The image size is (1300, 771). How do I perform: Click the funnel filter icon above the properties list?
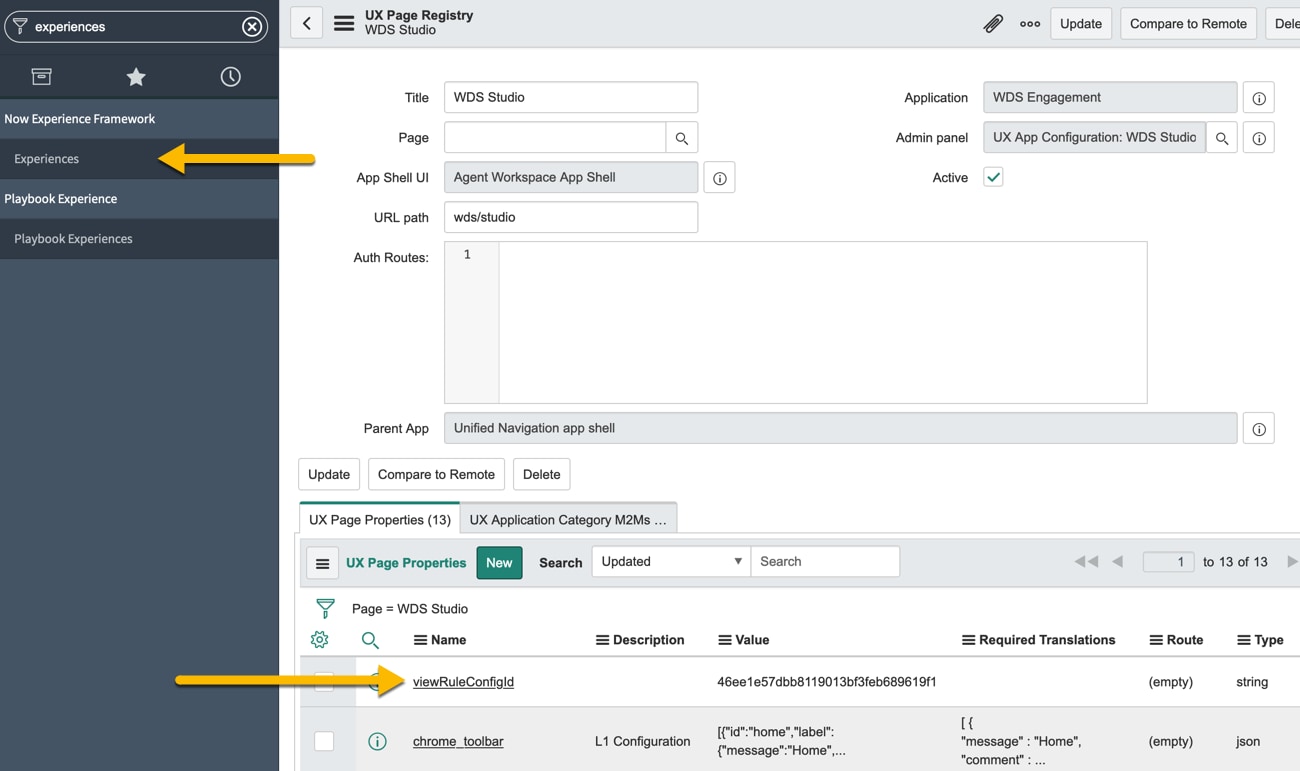click(x=320, y=608)
